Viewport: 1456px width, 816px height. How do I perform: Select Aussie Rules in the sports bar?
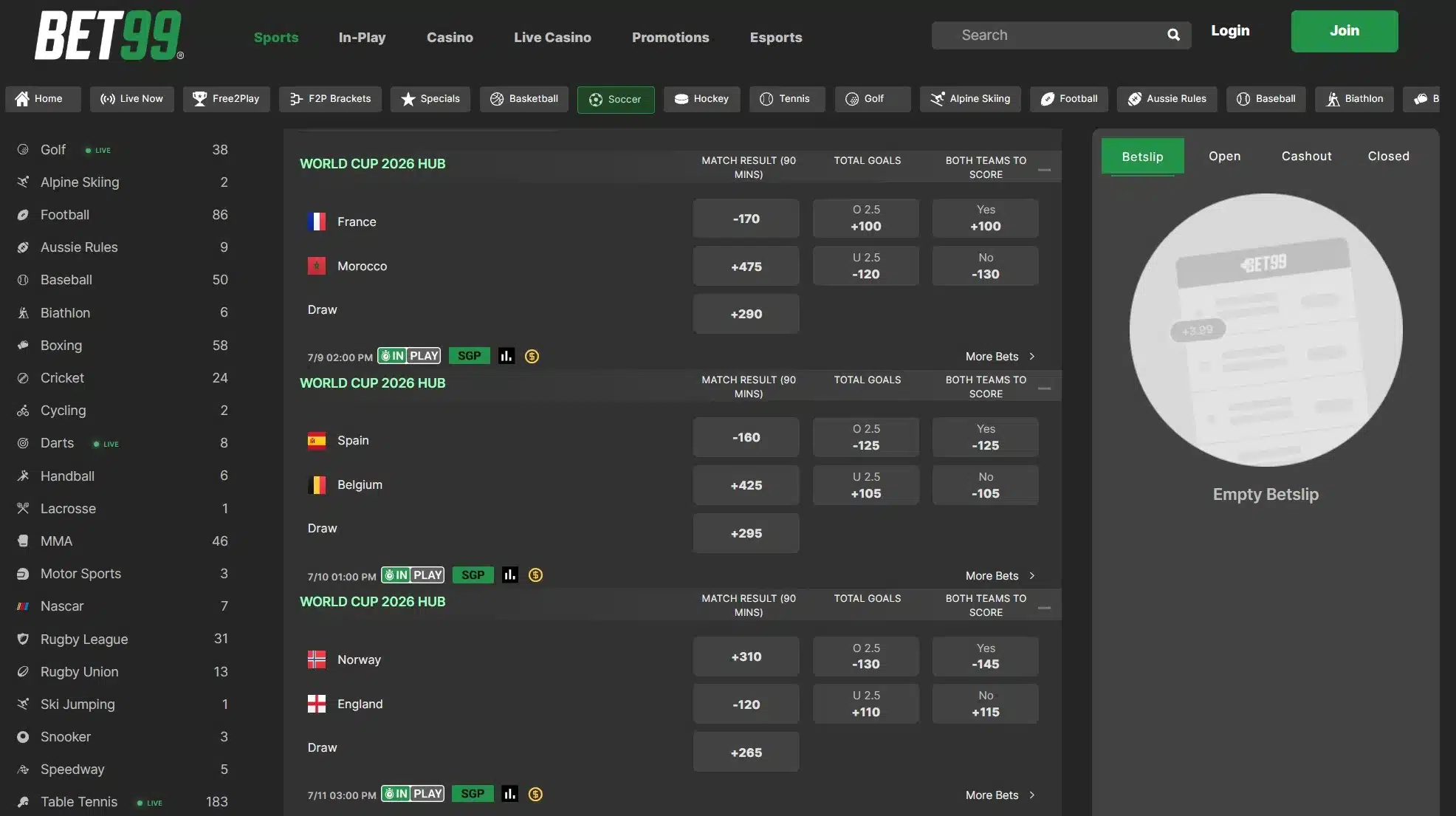(x=1167, y=99)
